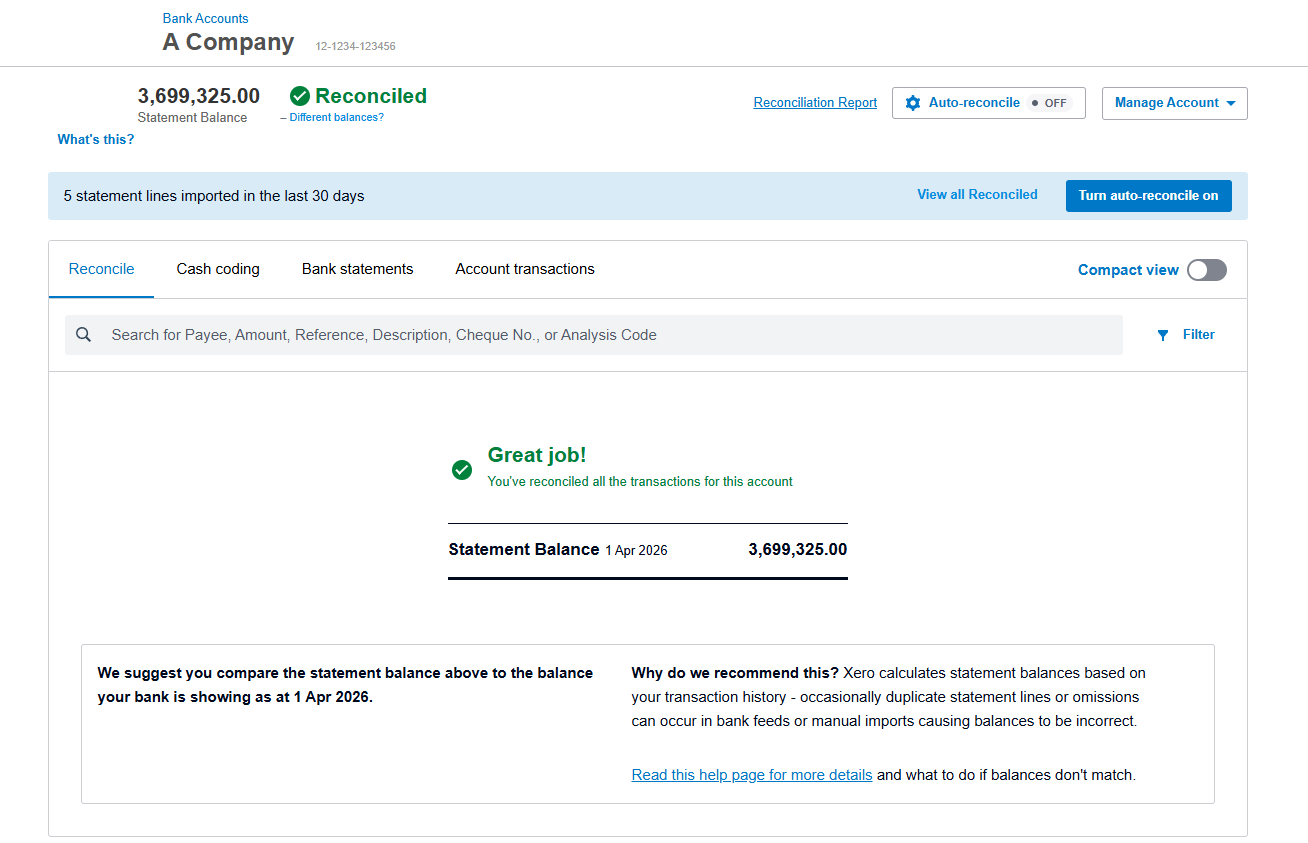The image size is (1308, 843).
Task: Click the top 3,699,325.00 statement balance
Action: (x=199, y=96)
